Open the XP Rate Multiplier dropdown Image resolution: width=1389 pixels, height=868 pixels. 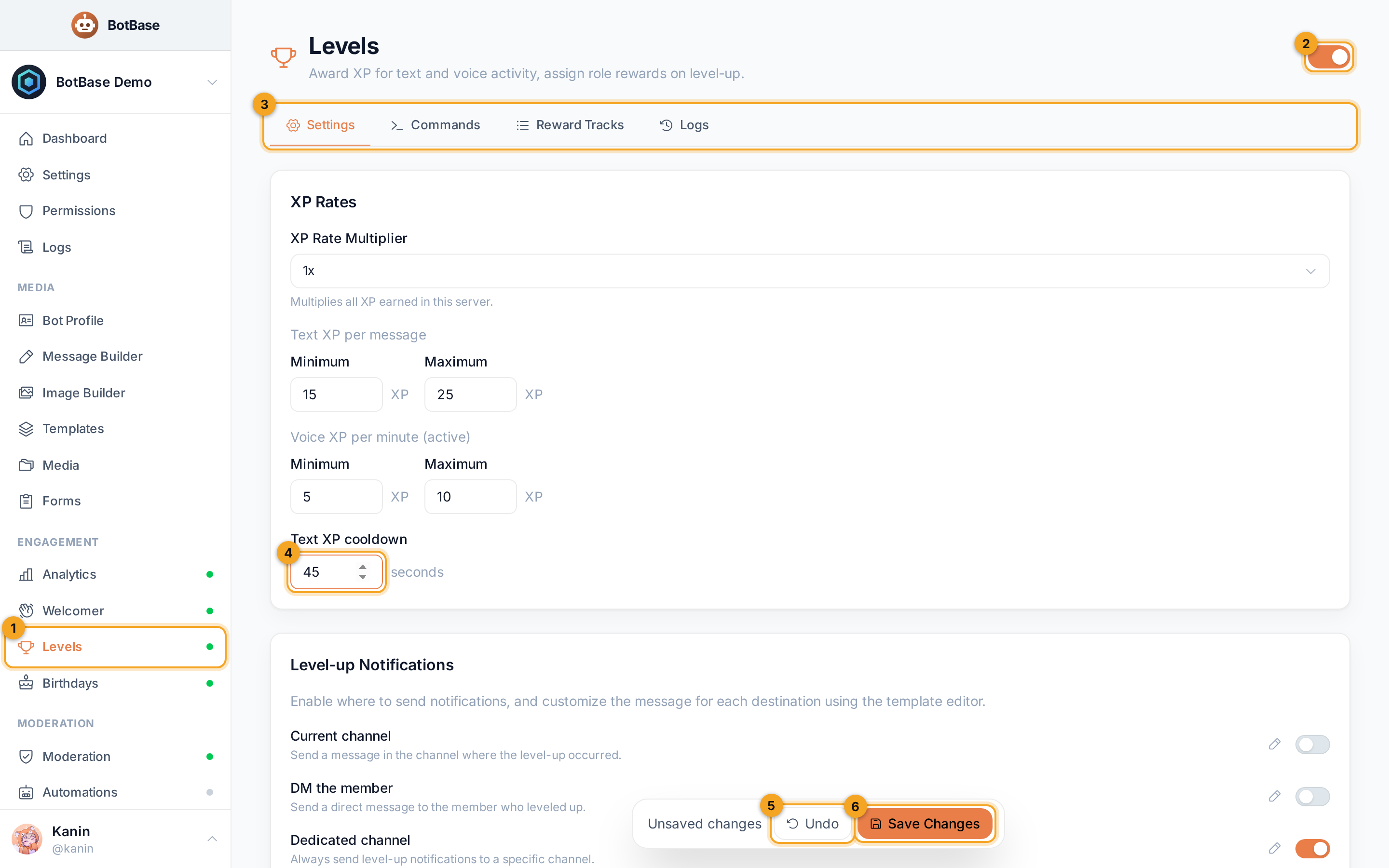point(810,271)
